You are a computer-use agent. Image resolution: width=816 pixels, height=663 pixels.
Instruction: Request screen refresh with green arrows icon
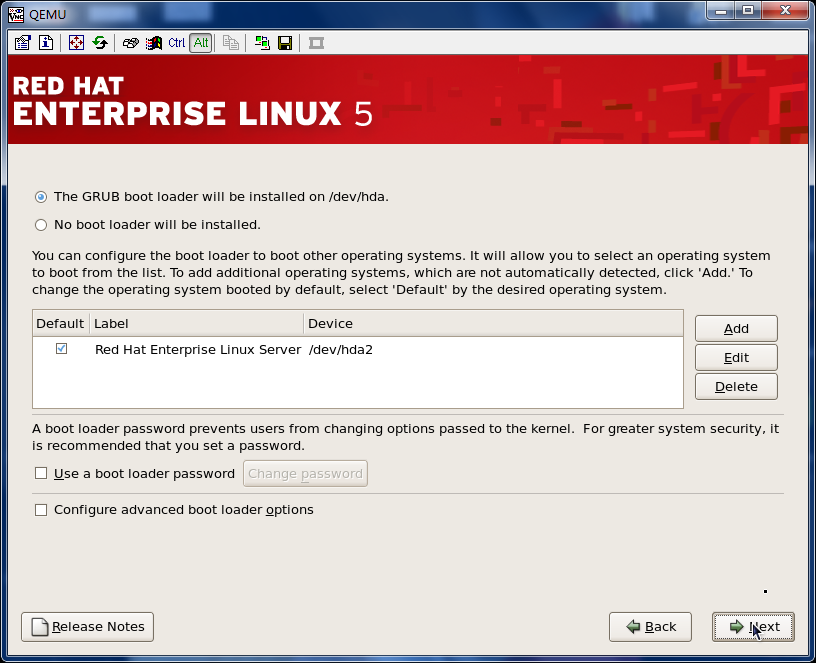pyautogui.click(x=100, y=43)
